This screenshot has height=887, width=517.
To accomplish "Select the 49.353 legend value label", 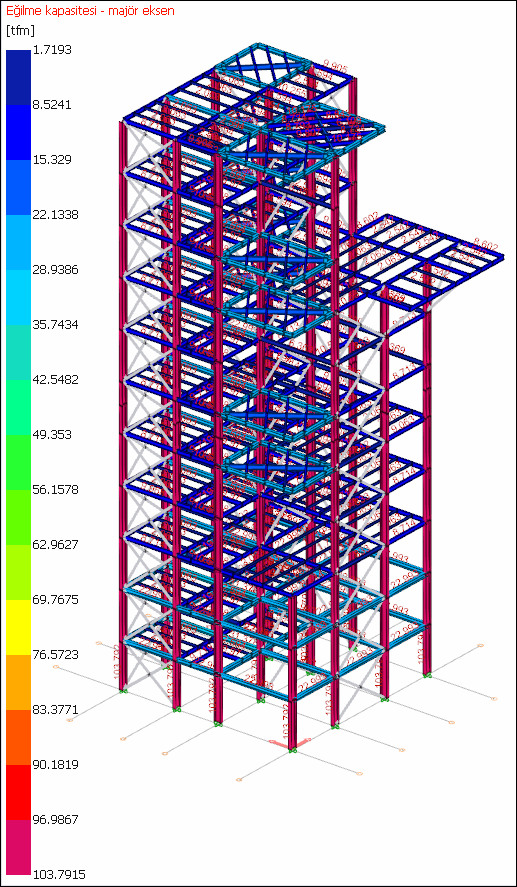I will pos(53,434).
